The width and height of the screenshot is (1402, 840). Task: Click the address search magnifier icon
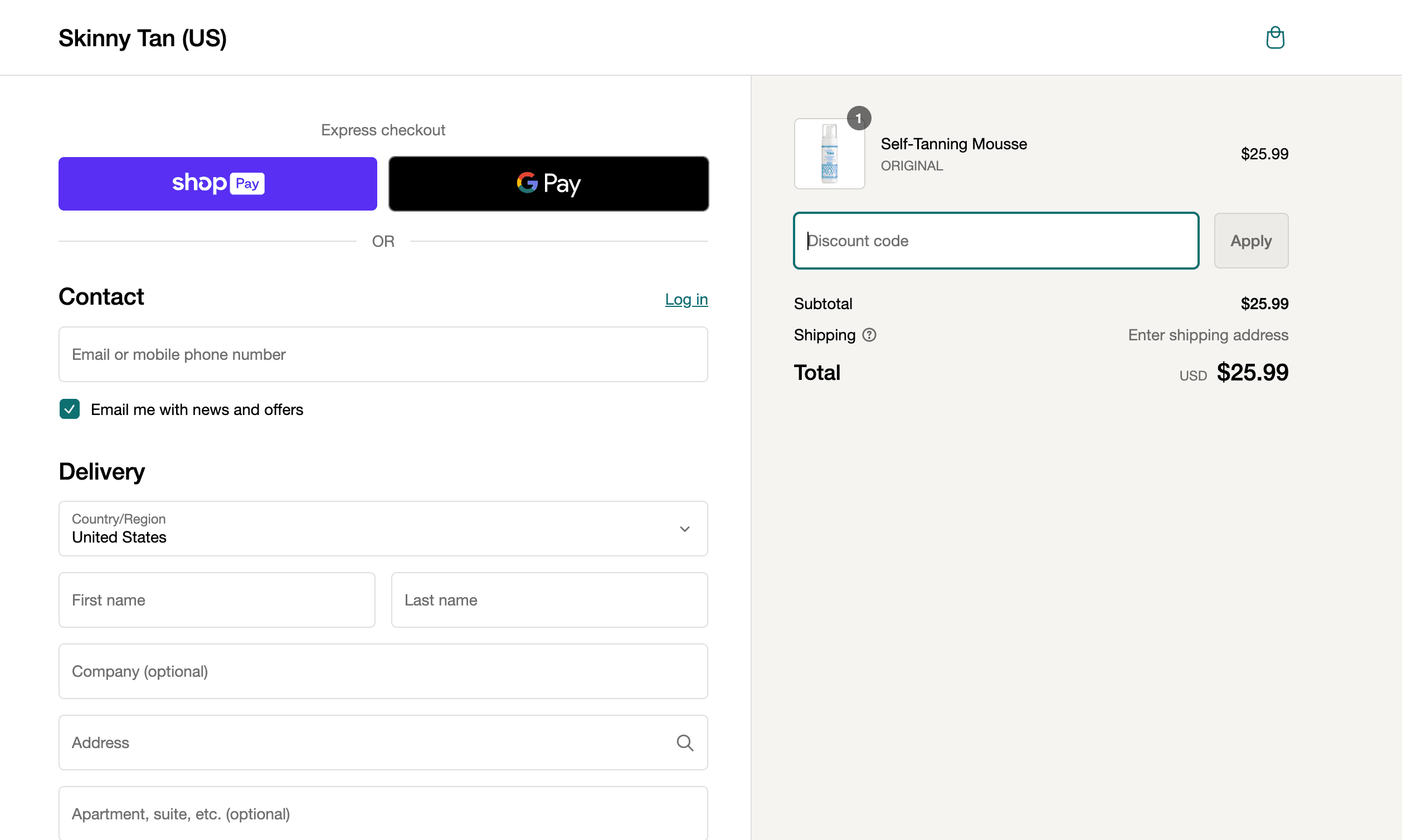click(x=685, y=743)
